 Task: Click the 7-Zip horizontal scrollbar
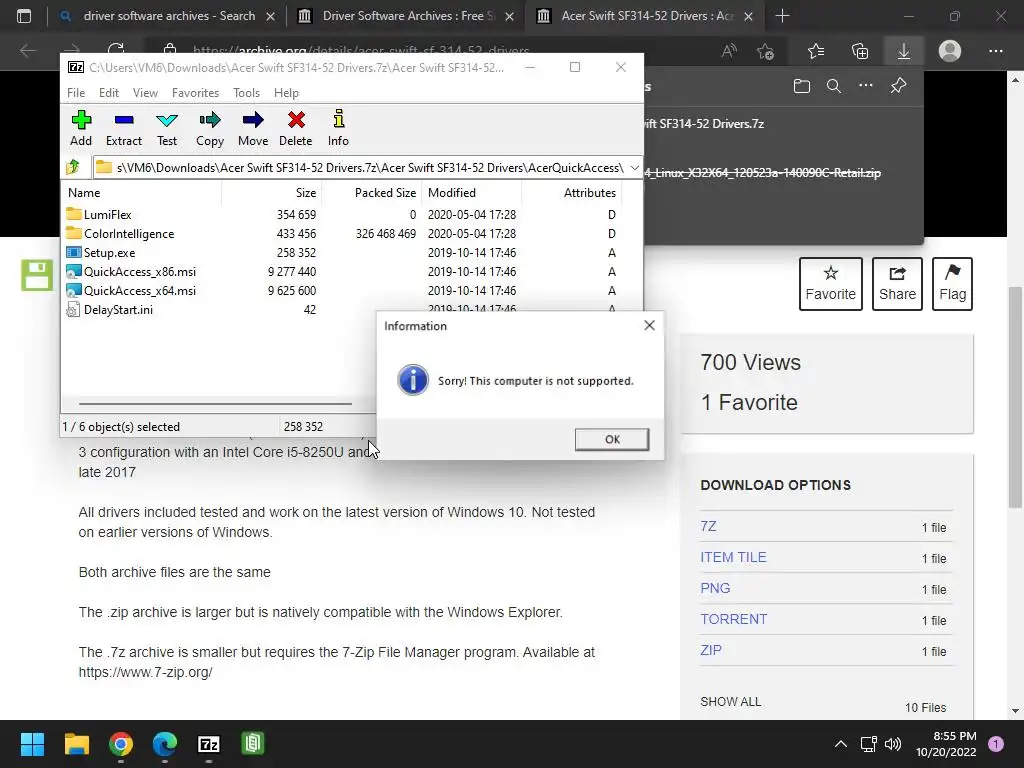[x=216, y=404]
